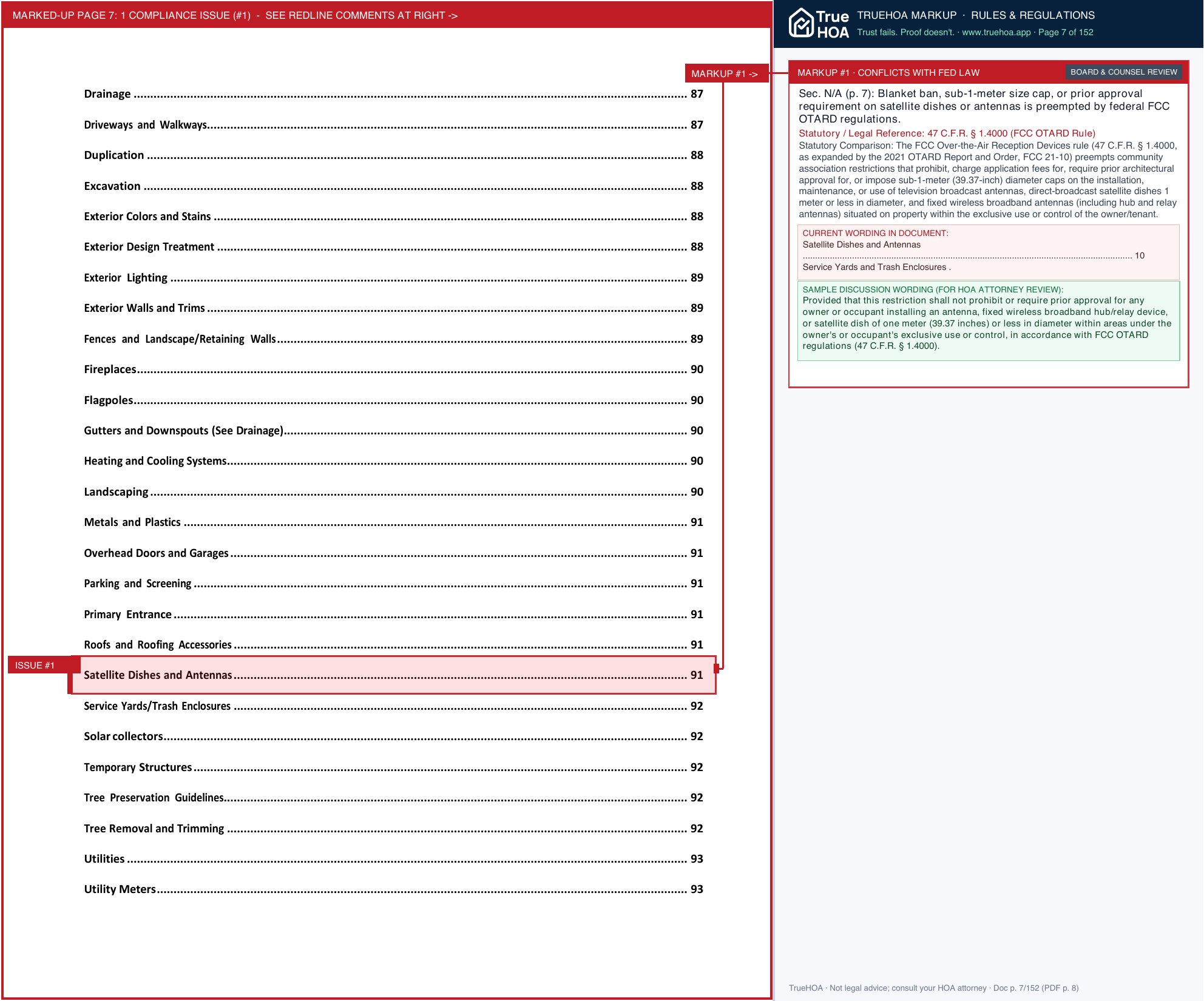Click the Primary Entrance entry
The image size is (1204, 1001).
(393, 615)
